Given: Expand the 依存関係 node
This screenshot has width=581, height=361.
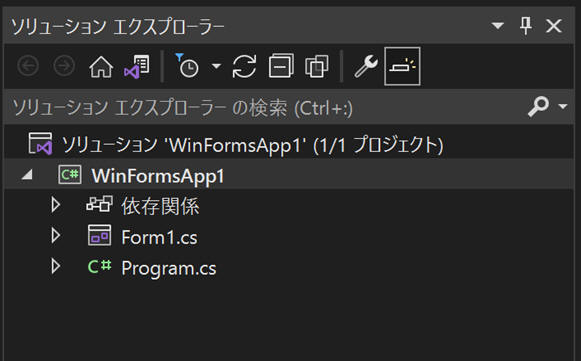Looking at the screenshot, I should click(x=56, y=205).
